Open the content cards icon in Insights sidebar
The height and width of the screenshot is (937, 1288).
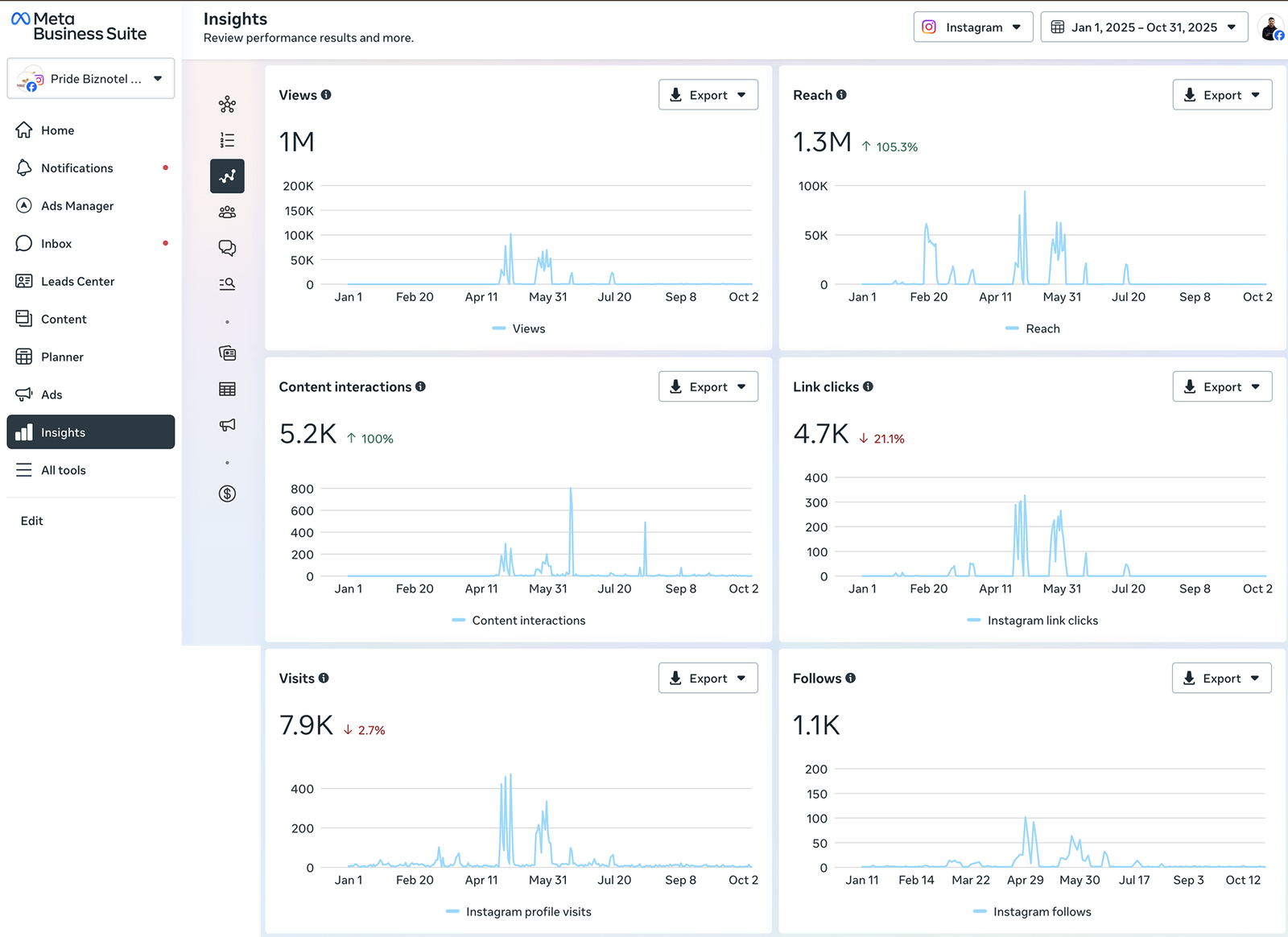tap(227, 353)
